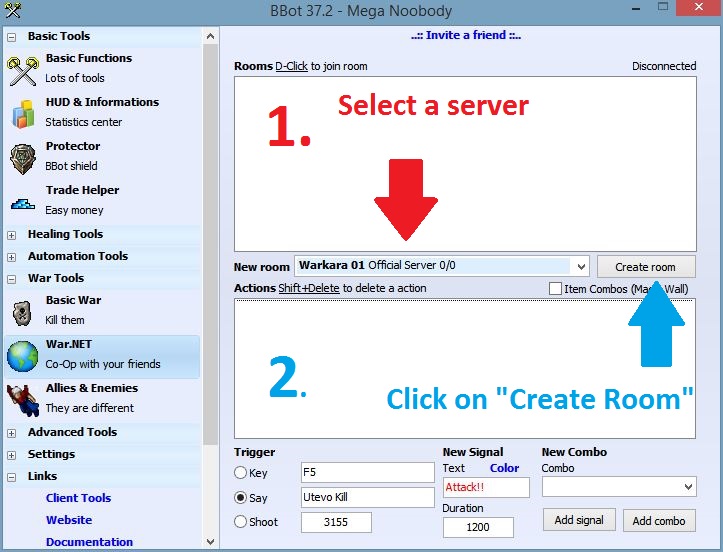
Task: Click the BBot app icon in title bar
Action: click(x=12, y=10)
